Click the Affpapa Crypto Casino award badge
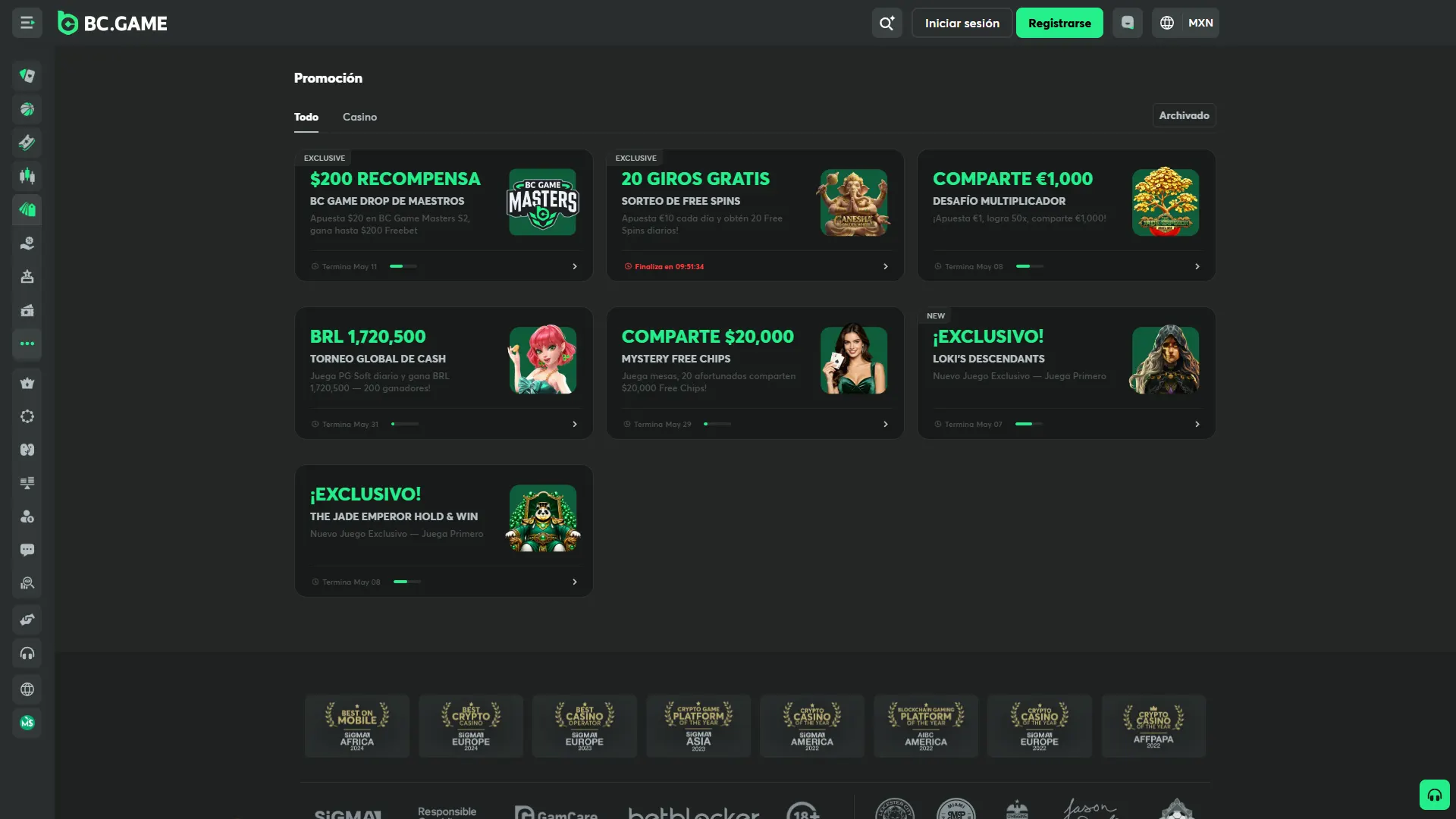Image resolution: width=1456 pixels, height=819 pixels. pyautogui.click(x=1153, y=726)
